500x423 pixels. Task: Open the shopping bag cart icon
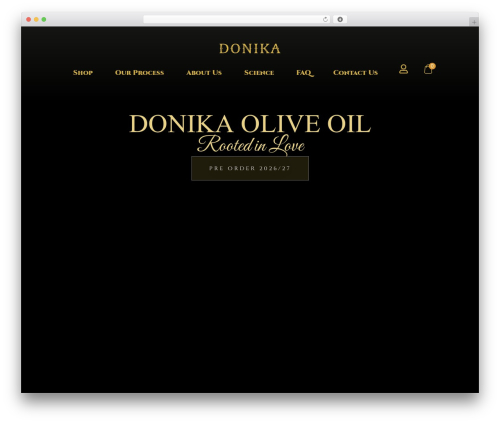click(429, 69)
